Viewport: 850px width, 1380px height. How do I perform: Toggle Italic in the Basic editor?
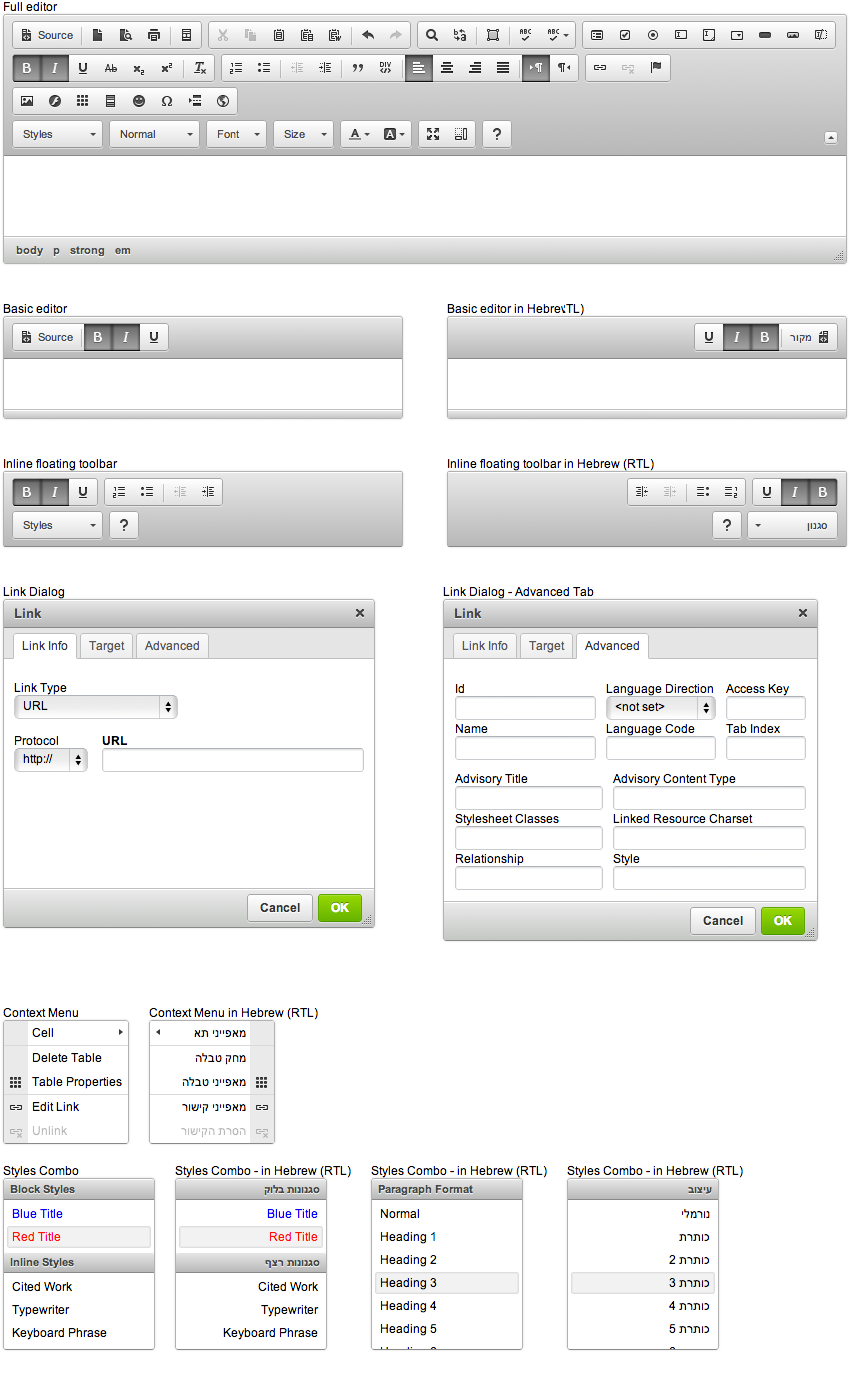(x=126, y=337)
